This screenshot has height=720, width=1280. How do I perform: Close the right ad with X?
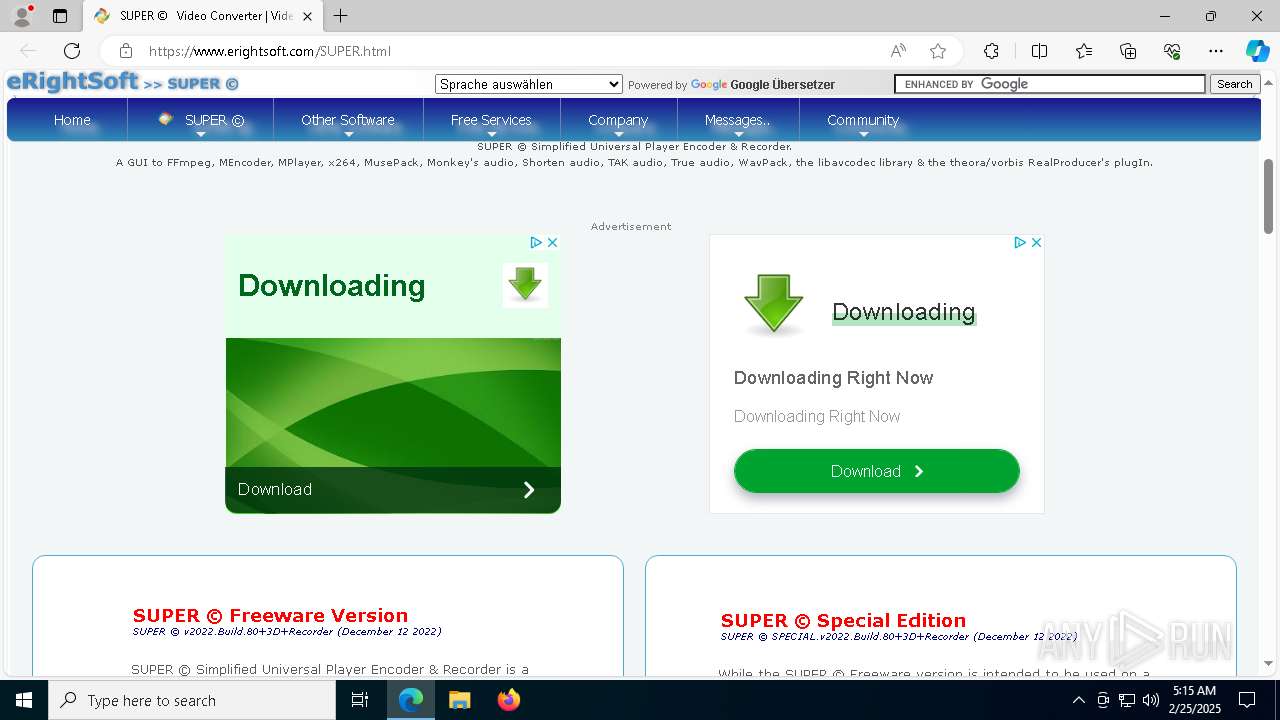pos(1036,242)
